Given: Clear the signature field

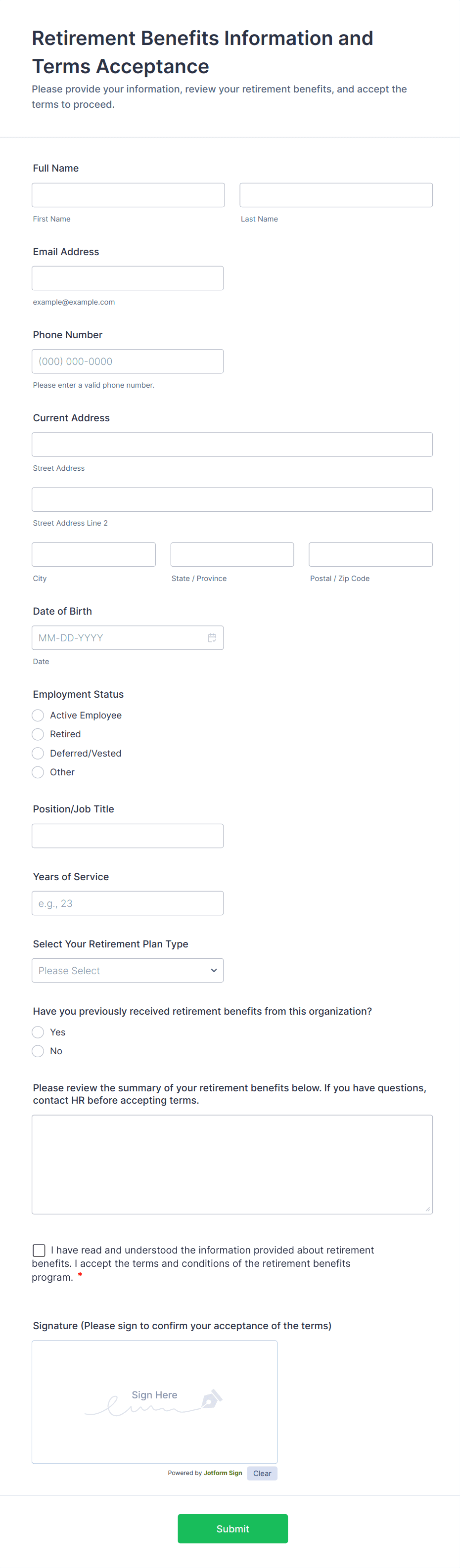Looking at the screenshot, I should point(262,1473).
